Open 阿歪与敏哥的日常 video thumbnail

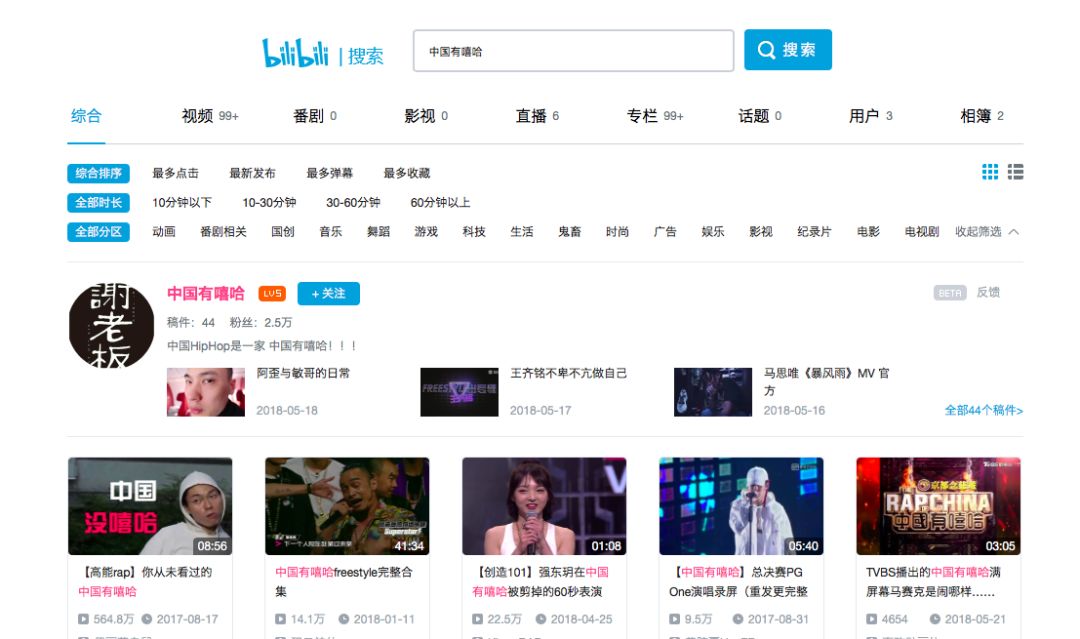point(206,392)
